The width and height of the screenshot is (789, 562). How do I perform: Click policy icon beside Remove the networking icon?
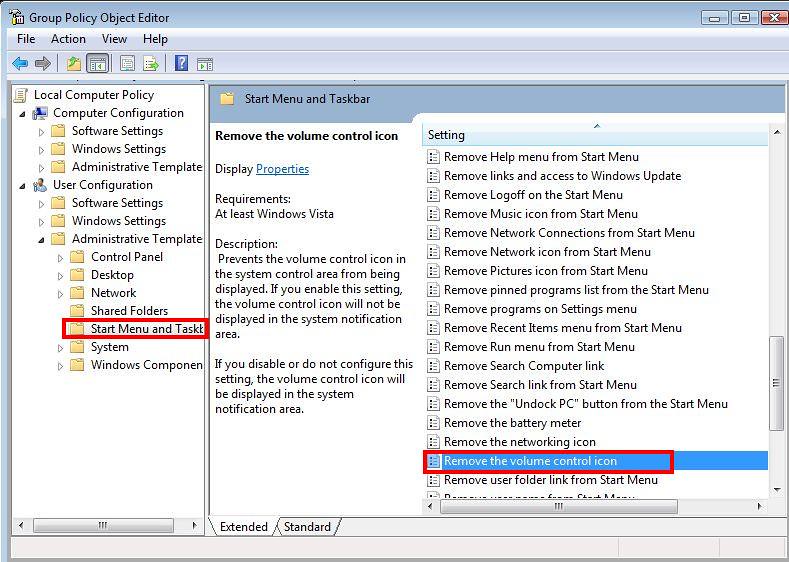[433, 442]
